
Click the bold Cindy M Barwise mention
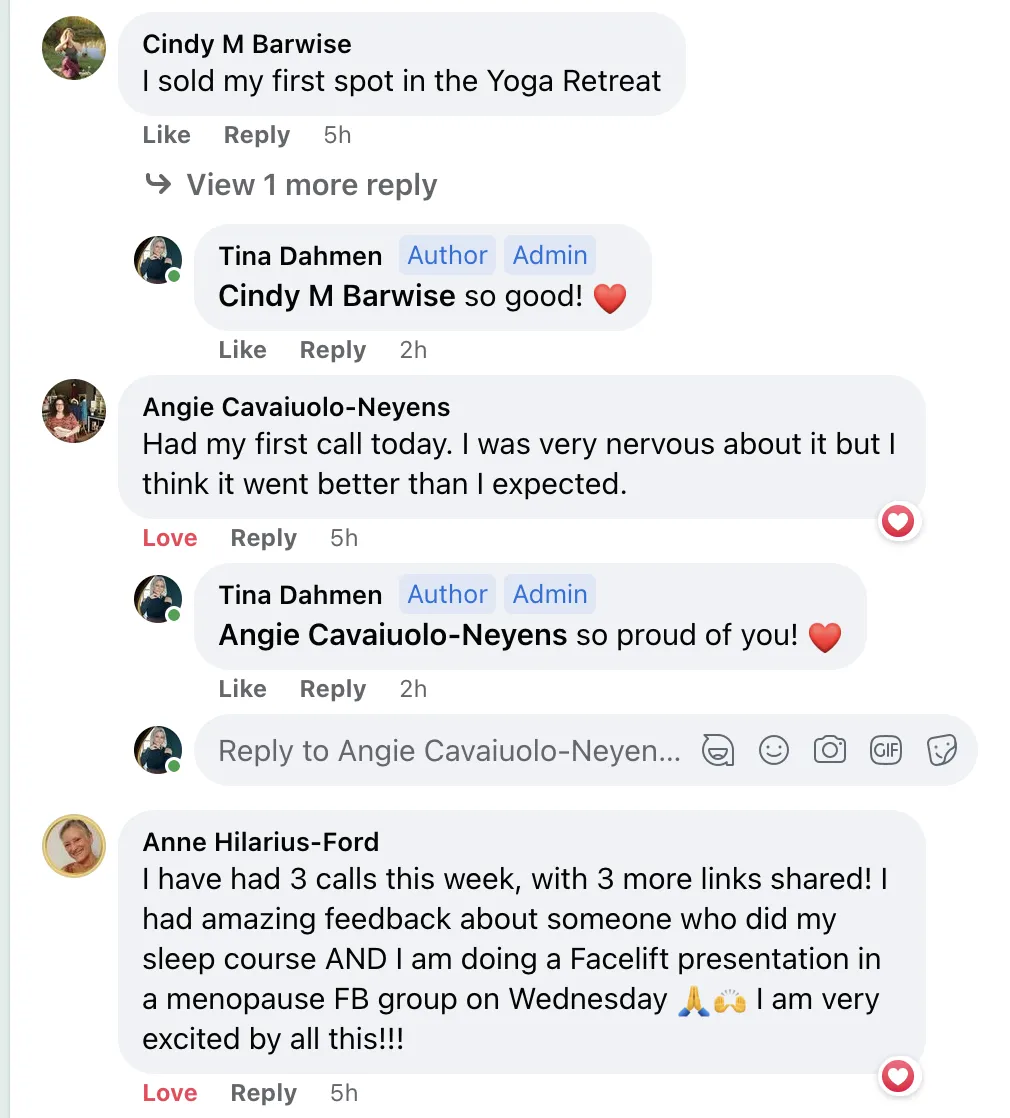[336, 297]
